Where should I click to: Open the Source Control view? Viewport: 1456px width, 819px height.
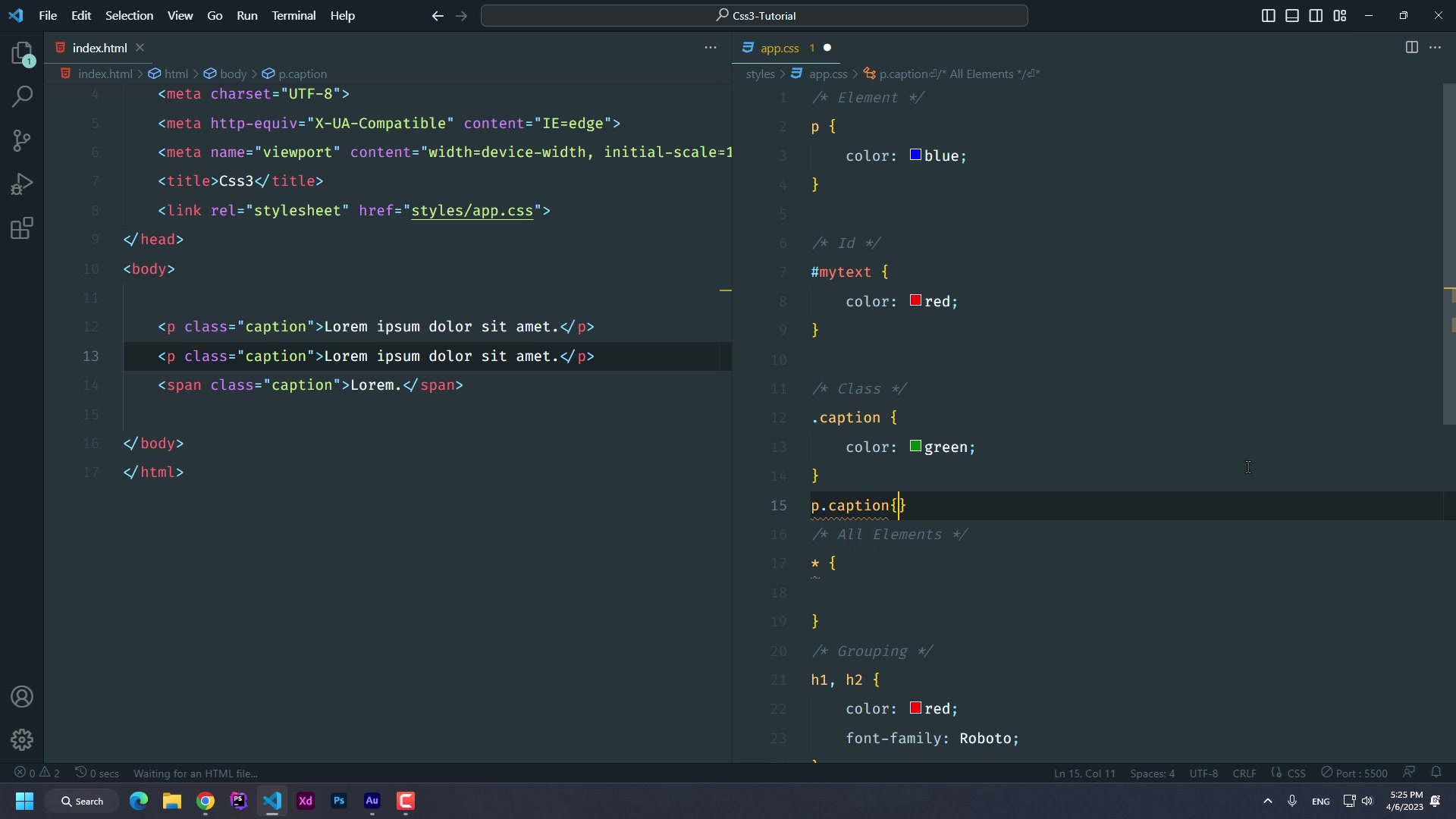point(22,140)
